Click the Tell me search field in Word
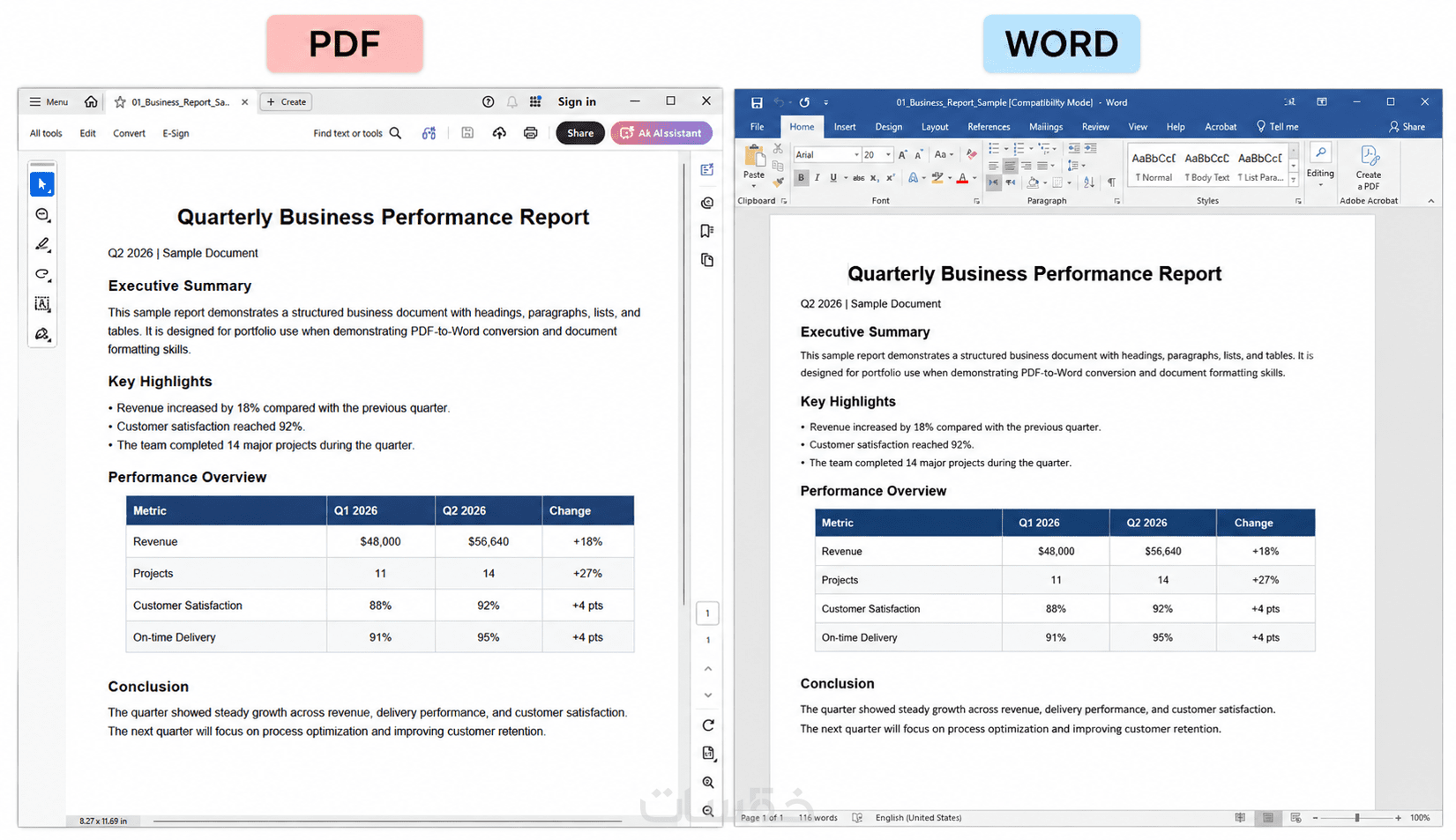1456x840 pixels. click(x=1277, y=127)
